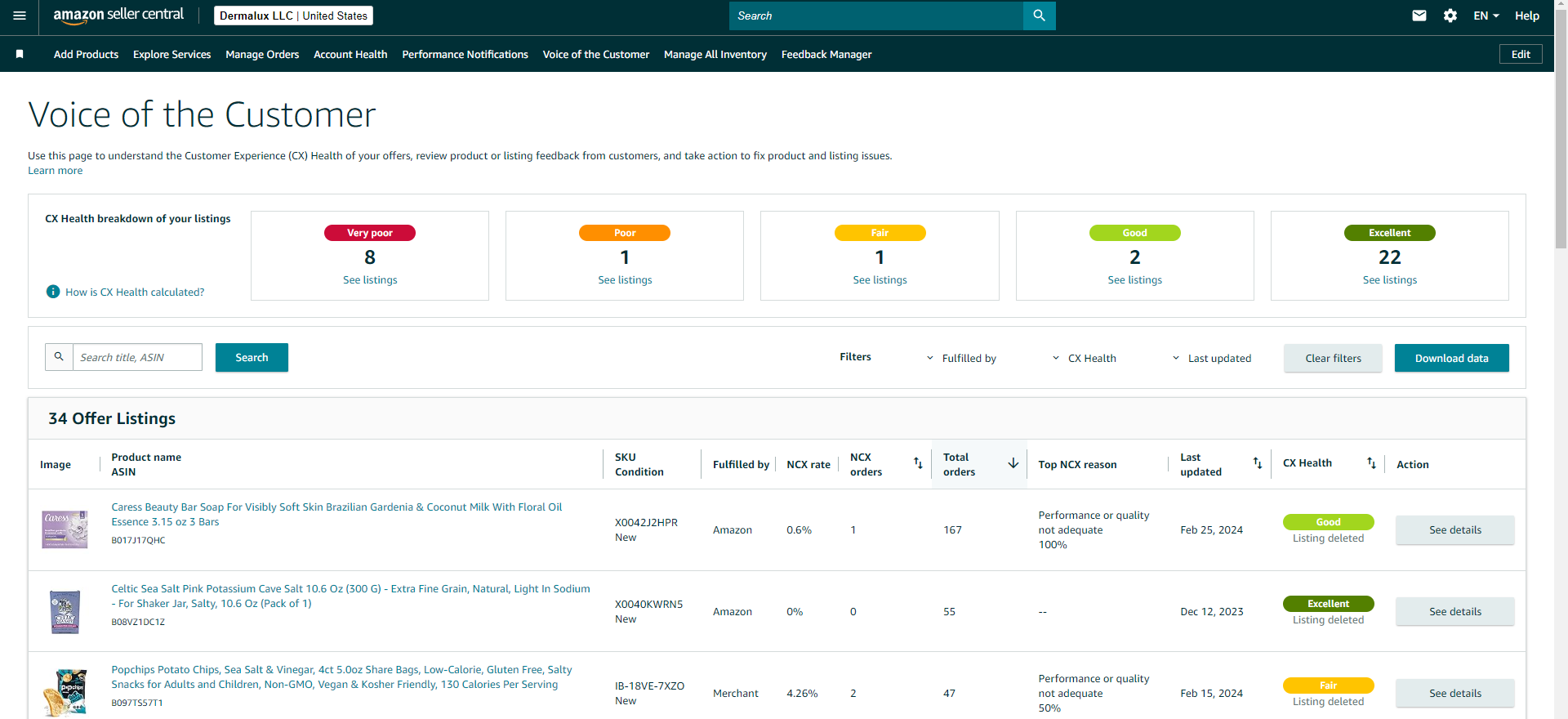The image size is (1568, 719).
Task: Click the 34 Offer Listings heading
Action: (x=112, y=418)
